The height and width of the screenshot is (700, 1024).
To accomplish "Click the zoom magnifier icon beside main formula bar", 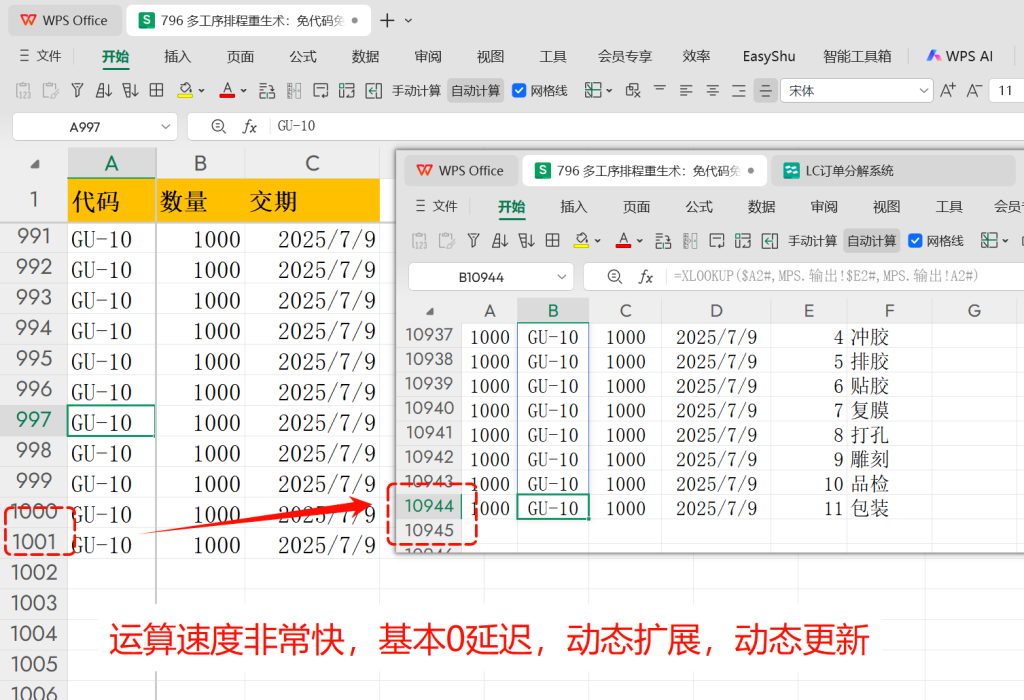I will [x=219, y=126].
